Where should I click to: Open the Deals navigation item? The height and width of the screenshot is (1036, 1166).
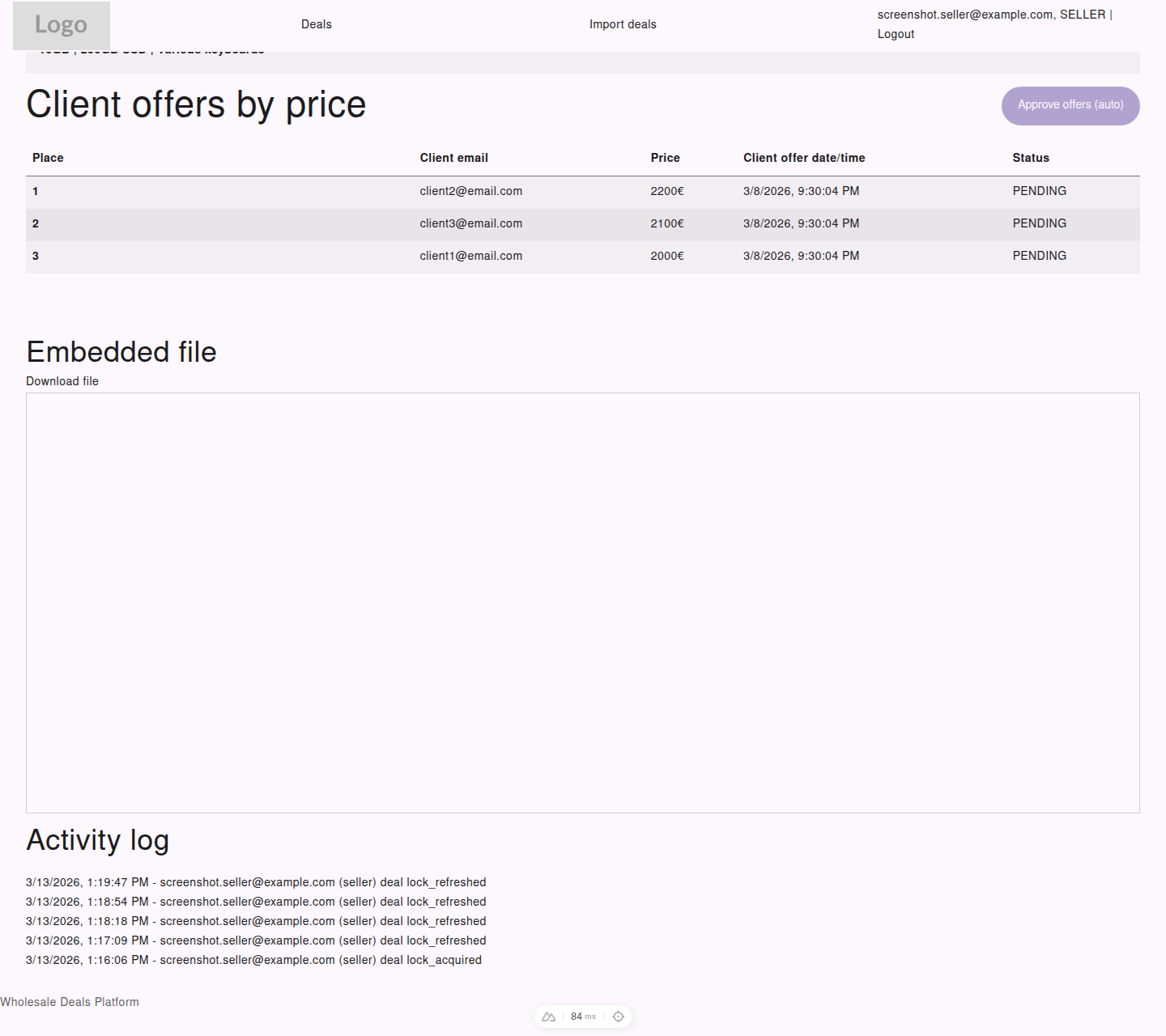click(316, 24)
